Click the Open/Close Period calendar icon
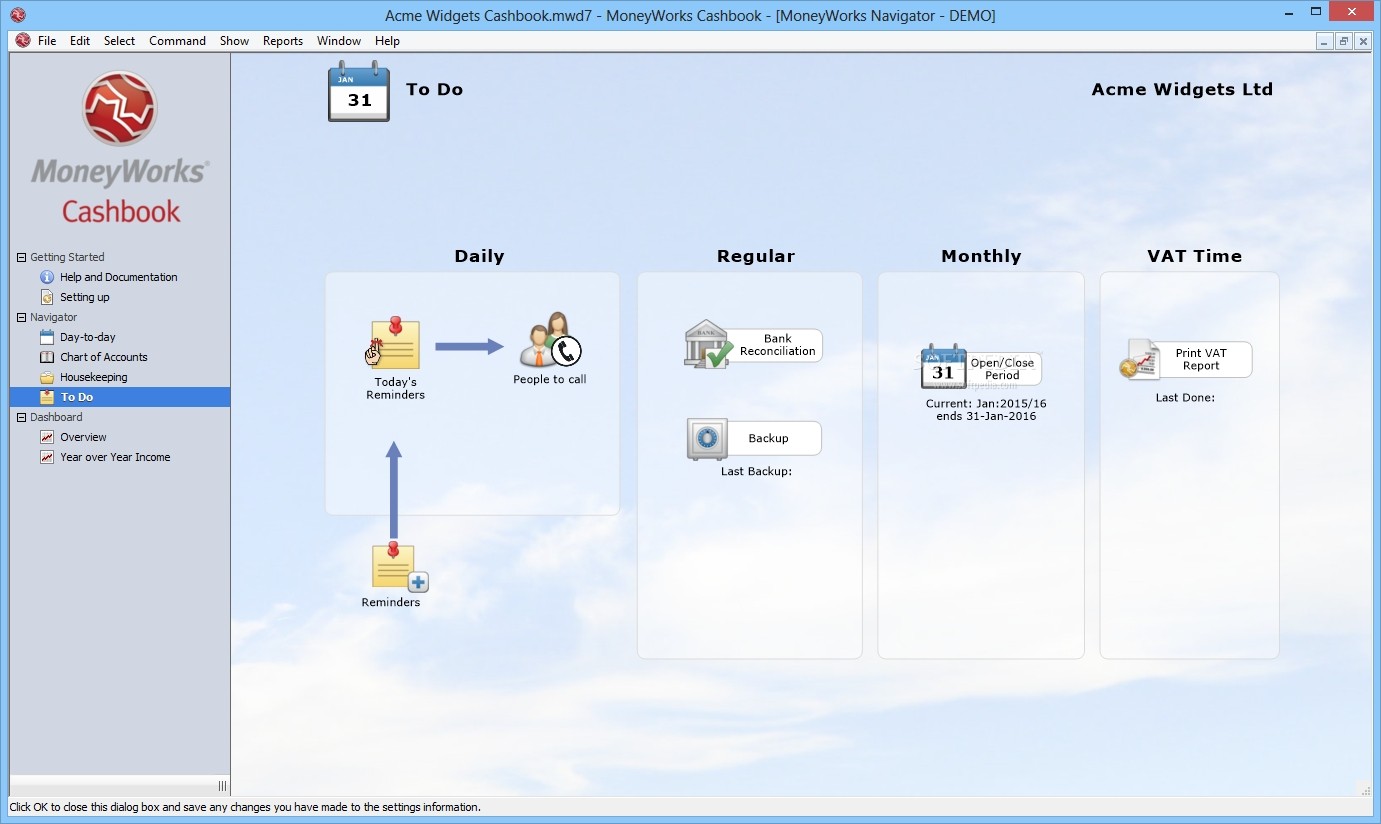The width and height of the screenshot is (1381, 824). coord(943,367)
